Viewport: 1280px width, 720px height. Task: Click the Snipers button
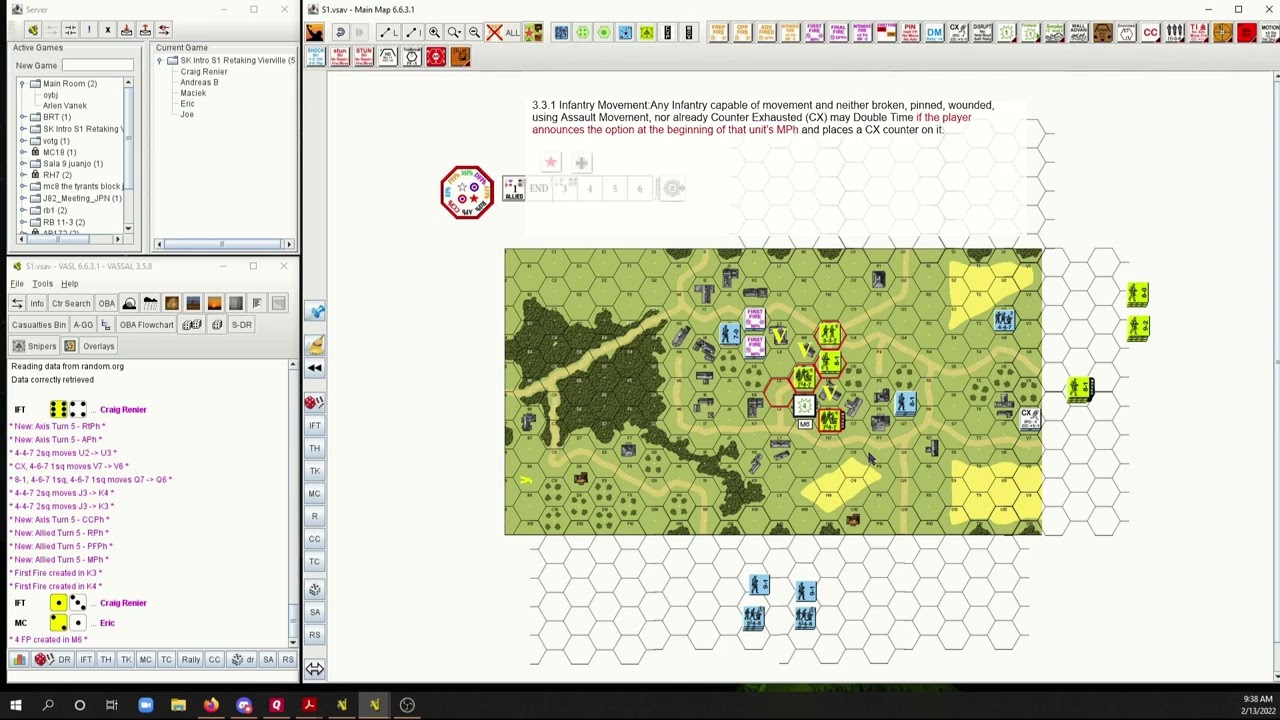[34, 346]
